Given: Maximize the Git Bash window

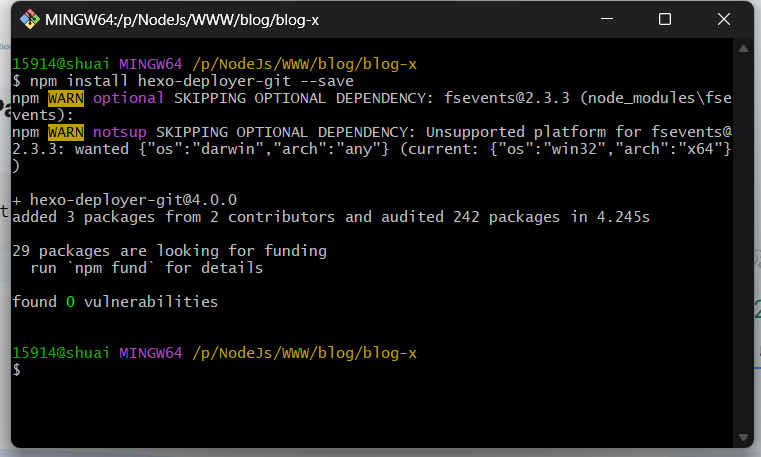Looking at the screenshot, I should click(x=665, y=19).
